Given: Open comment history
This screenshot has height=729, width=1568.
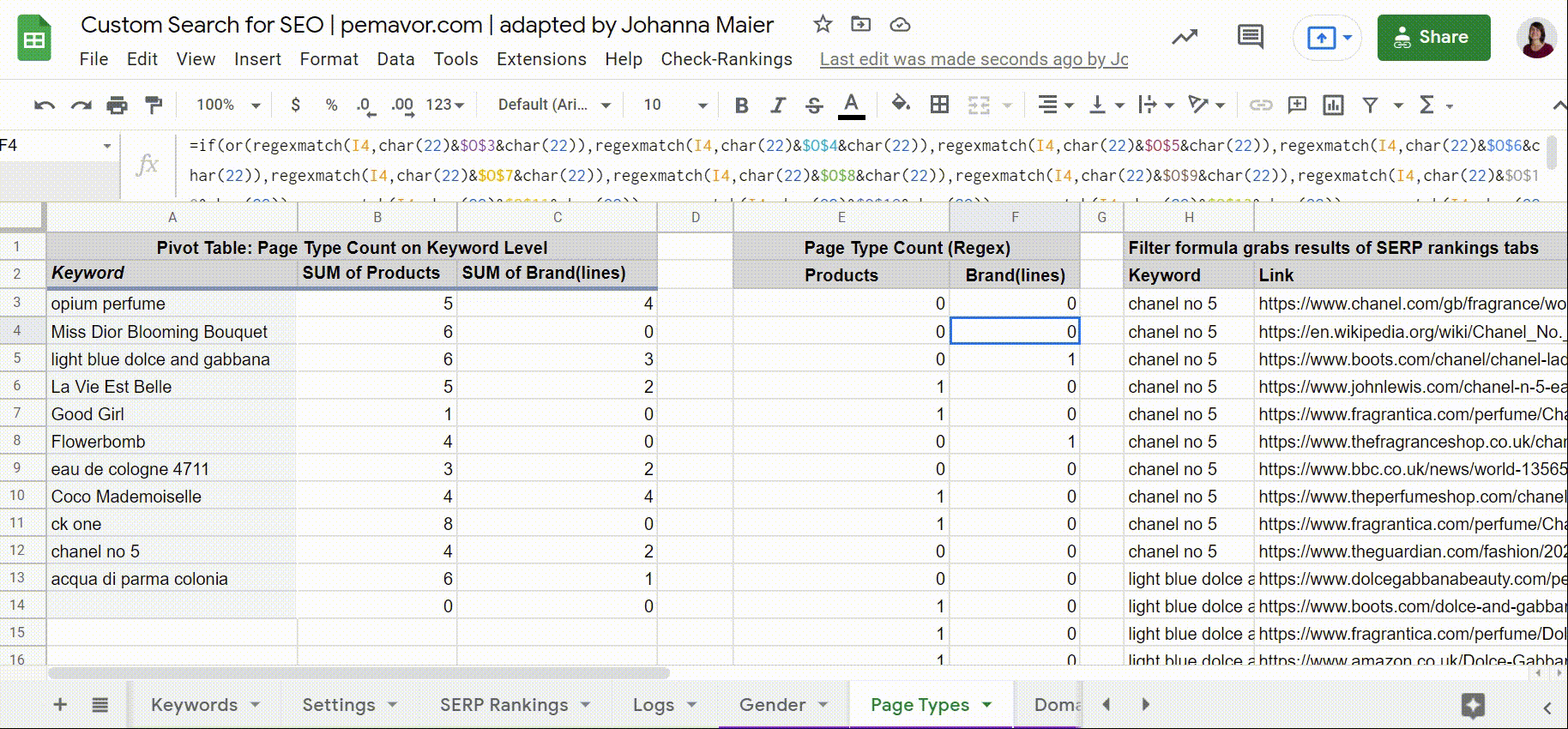Looking at the screenshot, I should pos(1251,37).
